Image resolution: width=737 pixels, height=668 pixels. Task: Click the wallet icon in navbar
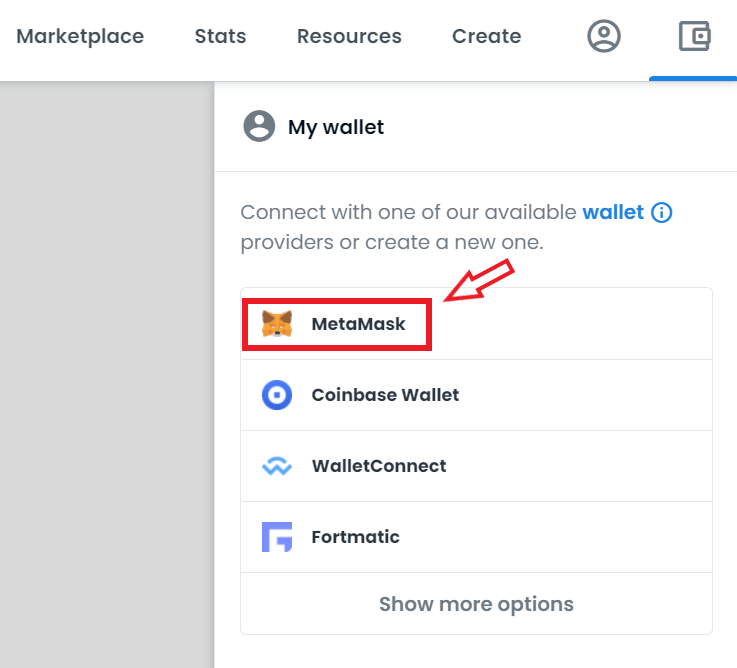694,36
